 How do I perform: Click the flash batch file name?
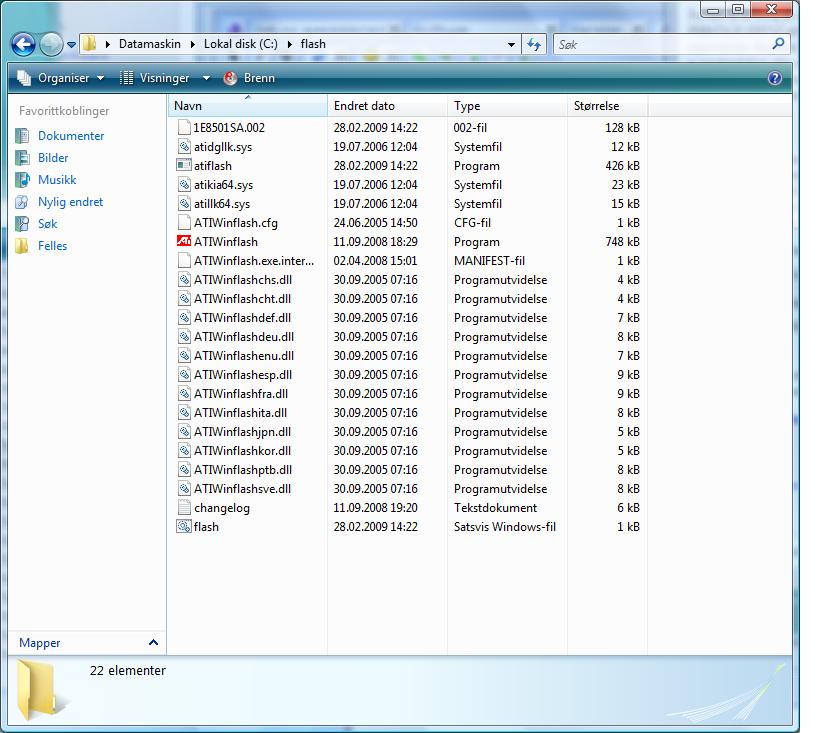pyautogui.click(x=206, y=527)
